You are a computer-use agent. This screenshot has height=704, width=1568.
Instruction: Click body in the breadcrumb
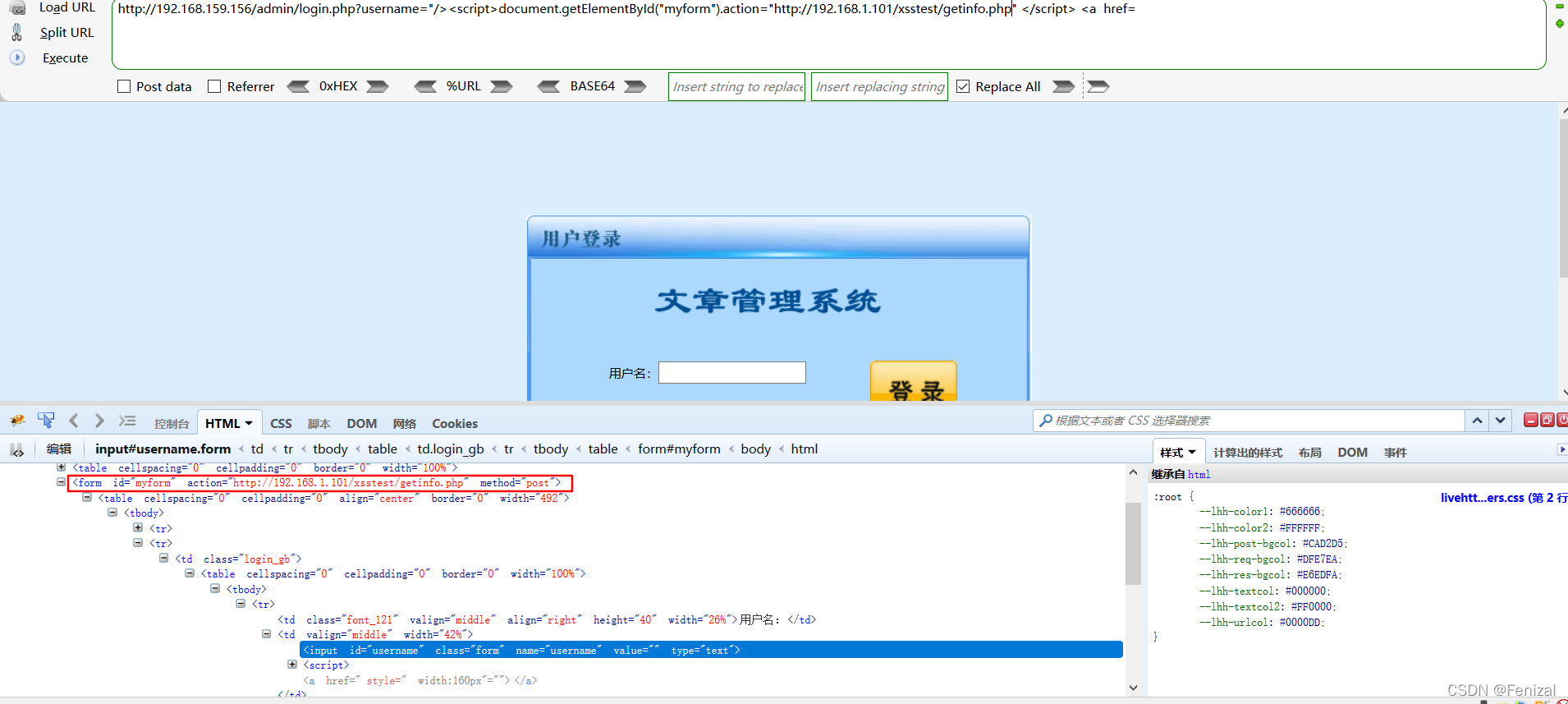point(756,449)
